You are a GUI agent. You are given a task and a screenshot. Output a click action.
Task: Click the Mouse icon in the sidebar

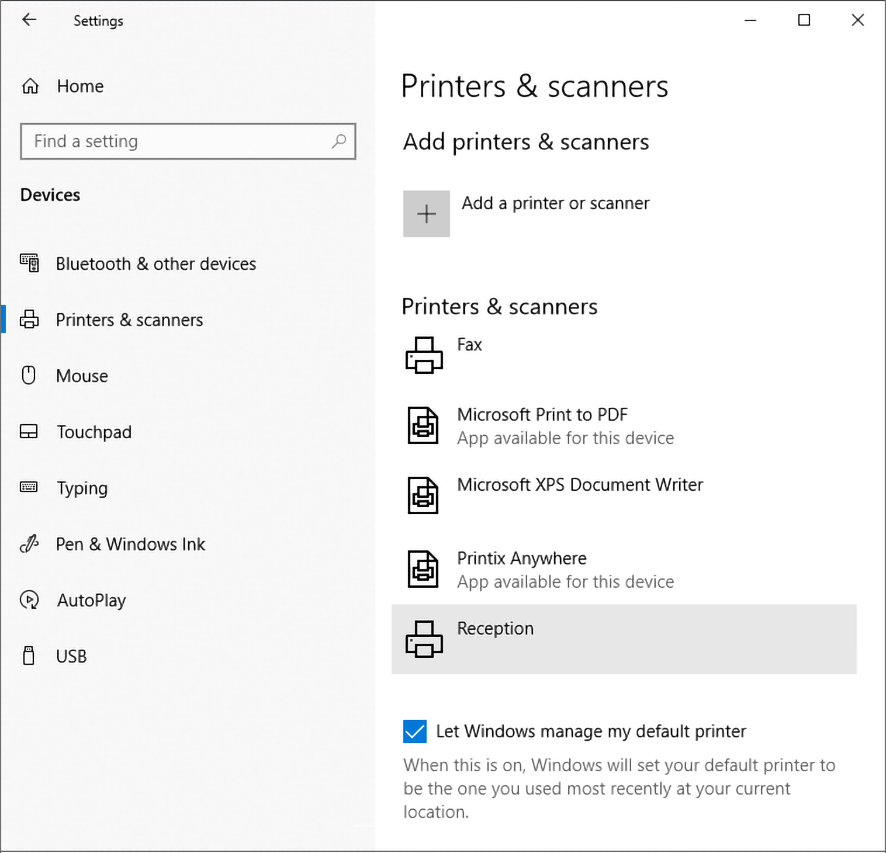[31, 375]
